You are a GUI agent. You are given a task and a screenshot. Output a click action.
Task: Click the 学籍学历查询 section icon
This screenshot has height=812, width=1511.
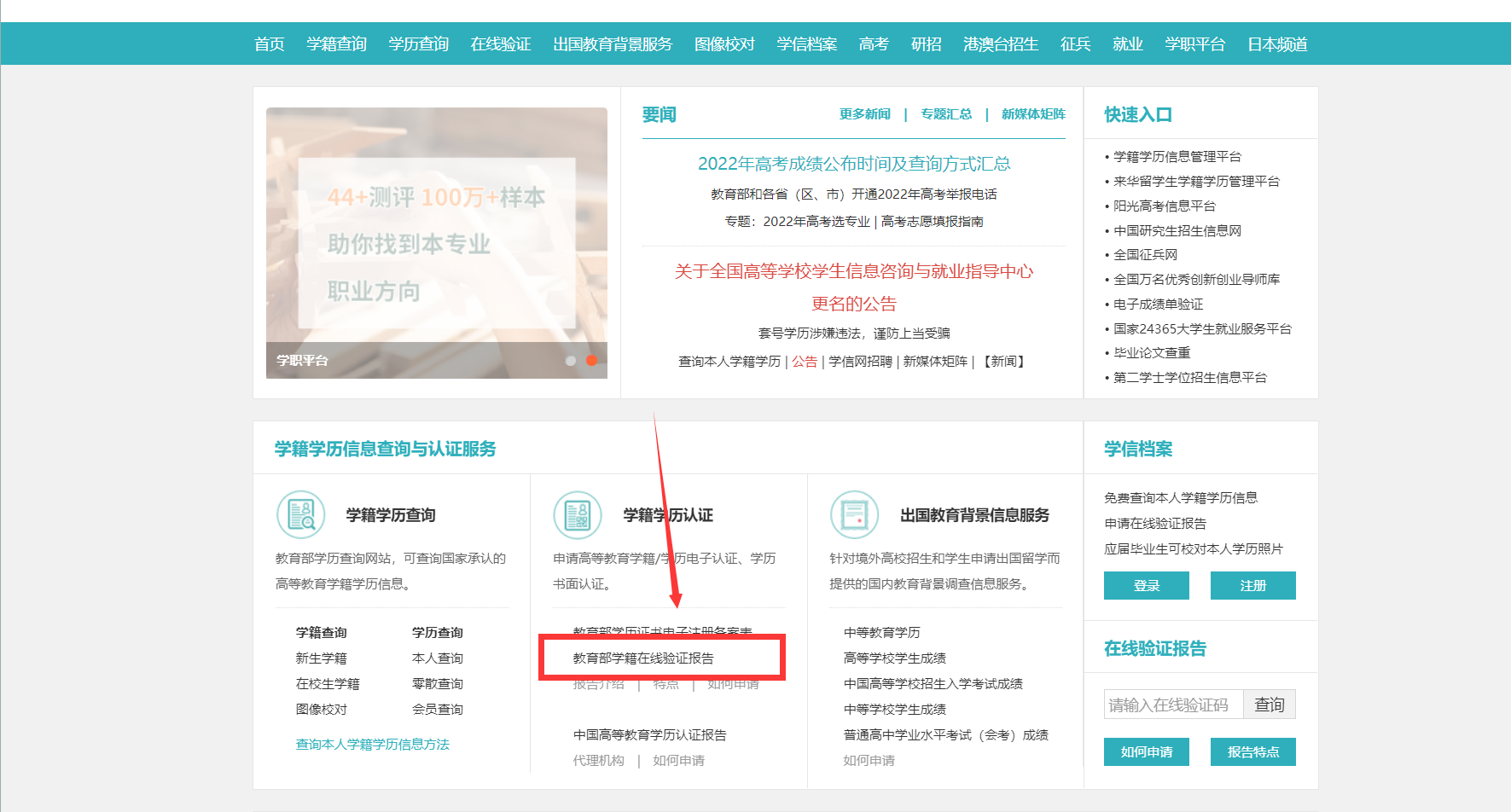300,515
